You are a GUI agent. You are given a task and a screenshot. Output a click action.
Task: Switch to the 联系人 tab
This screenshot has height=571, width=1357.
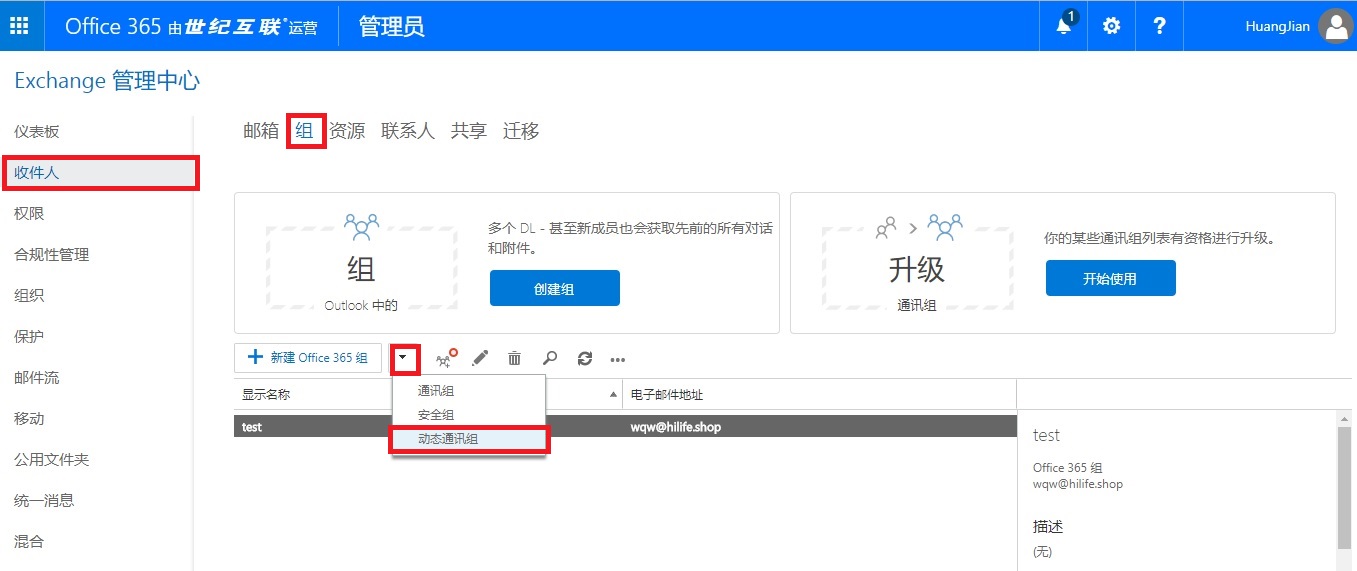(x=408, y=131)
